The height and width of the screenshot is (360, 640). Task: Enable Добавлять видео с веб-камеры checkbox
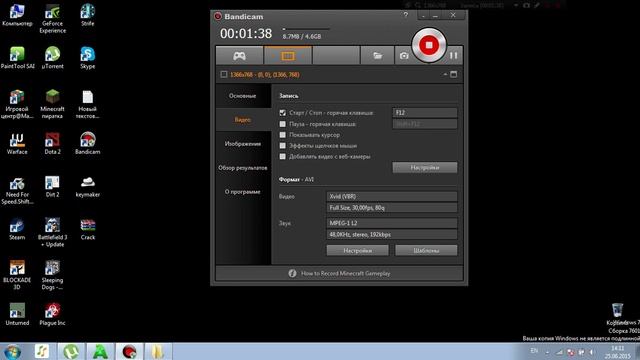pos(282,156)
